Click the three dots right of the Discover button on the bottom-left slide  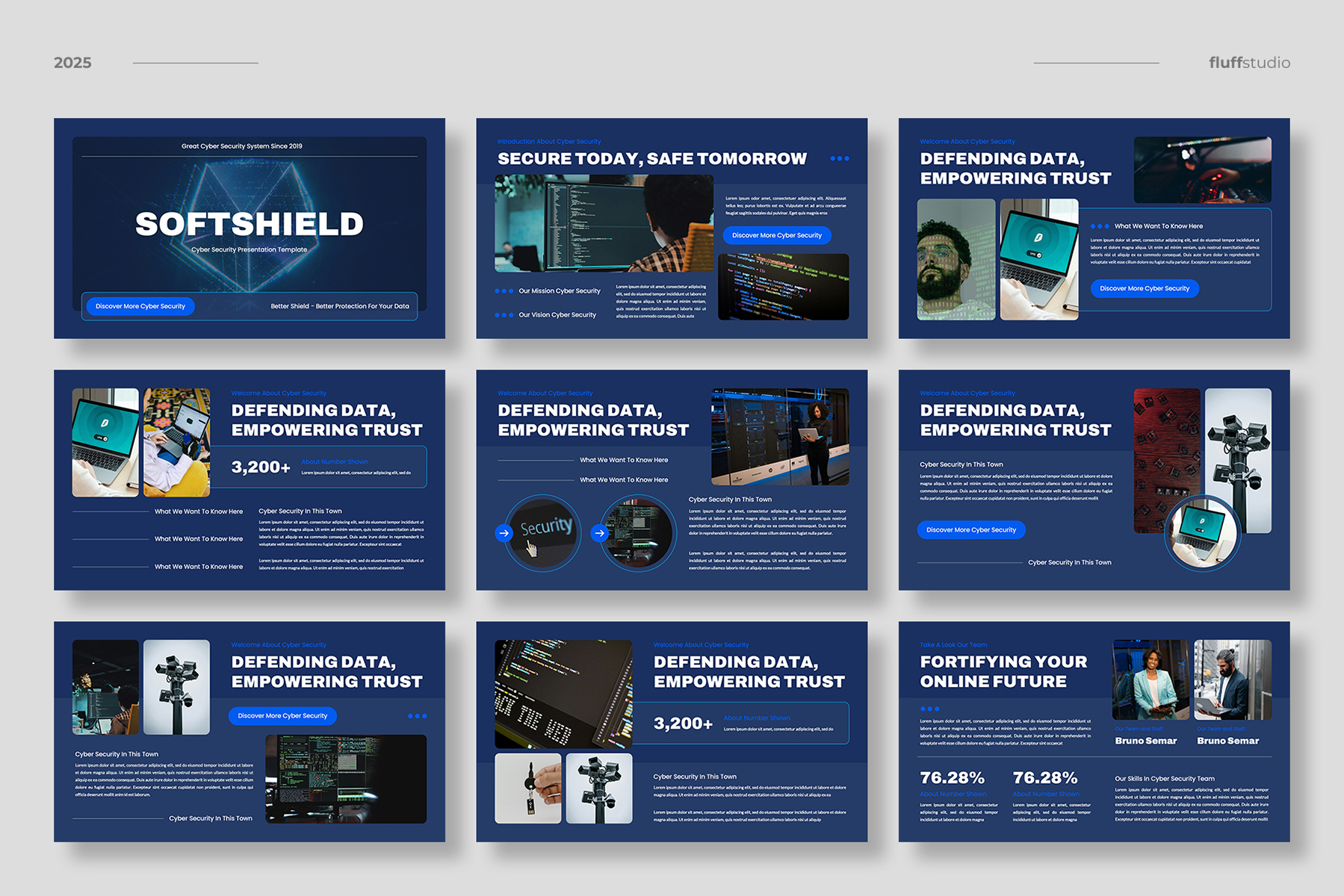click(x=417, y=716)
